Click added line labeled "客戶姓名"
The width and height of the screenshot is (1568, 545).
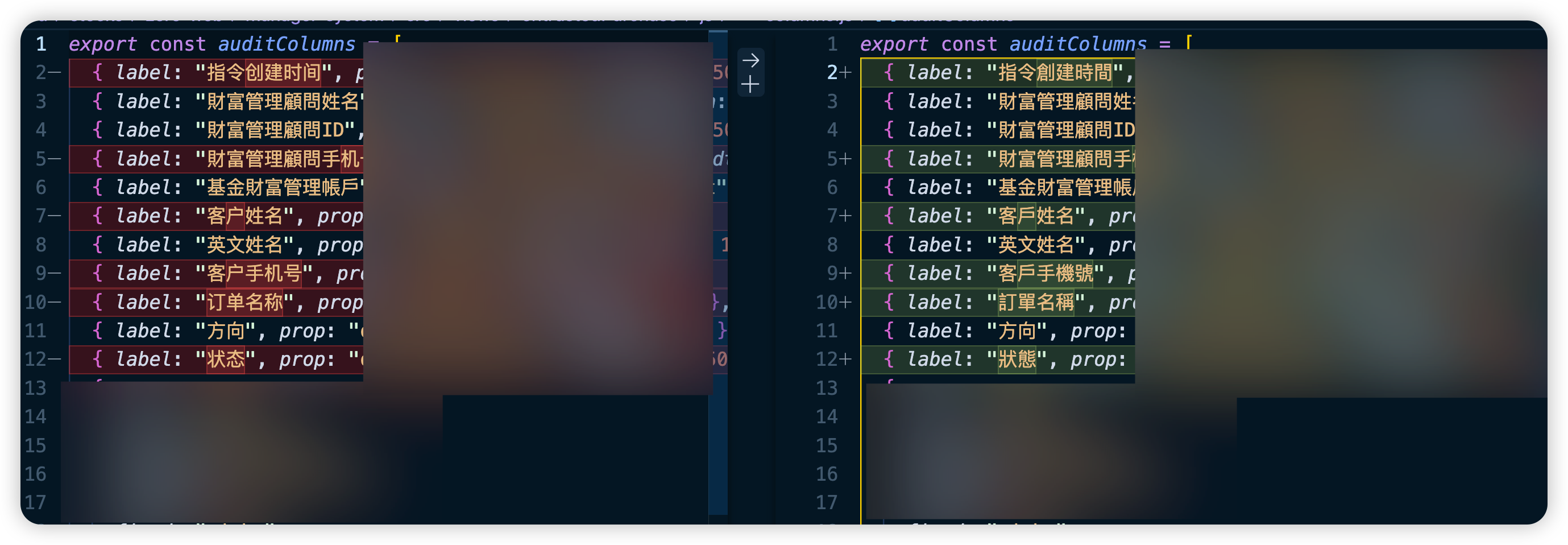coord(998,216)
